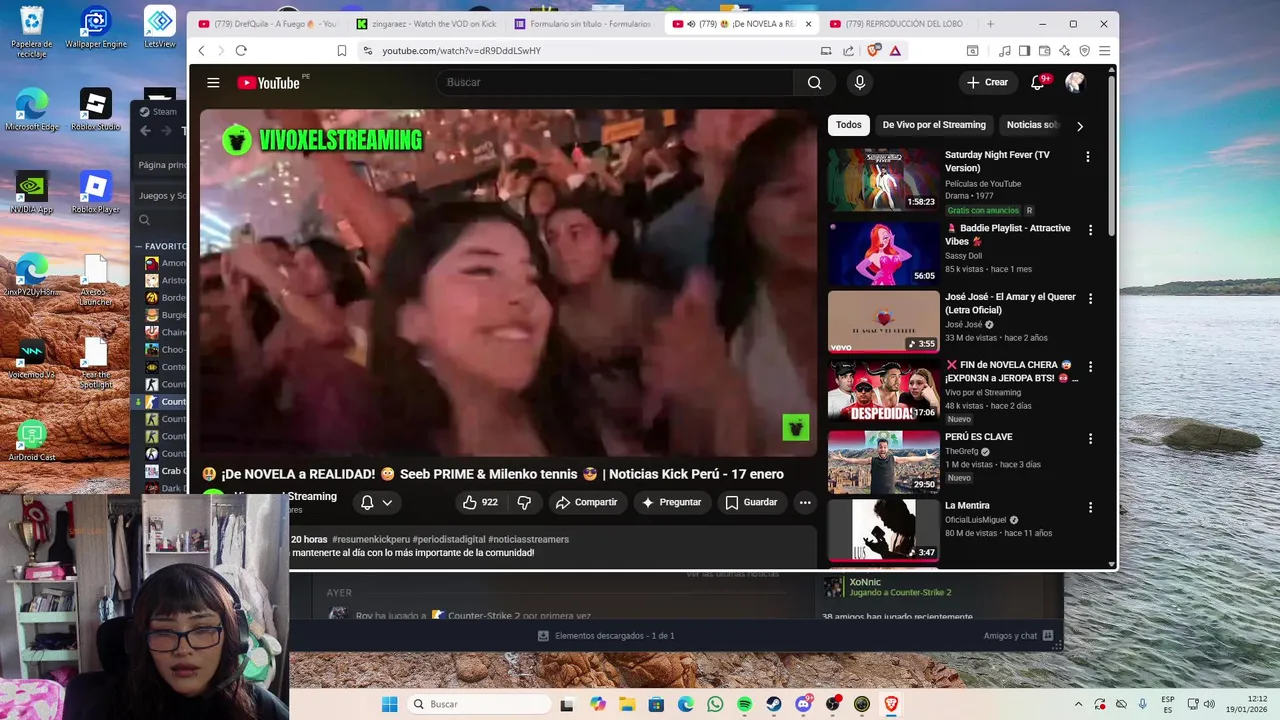Open Brave Leo AI icon
This screenshot has width=1280, height=720.
pyautogui.click(x=1064, y=51)
